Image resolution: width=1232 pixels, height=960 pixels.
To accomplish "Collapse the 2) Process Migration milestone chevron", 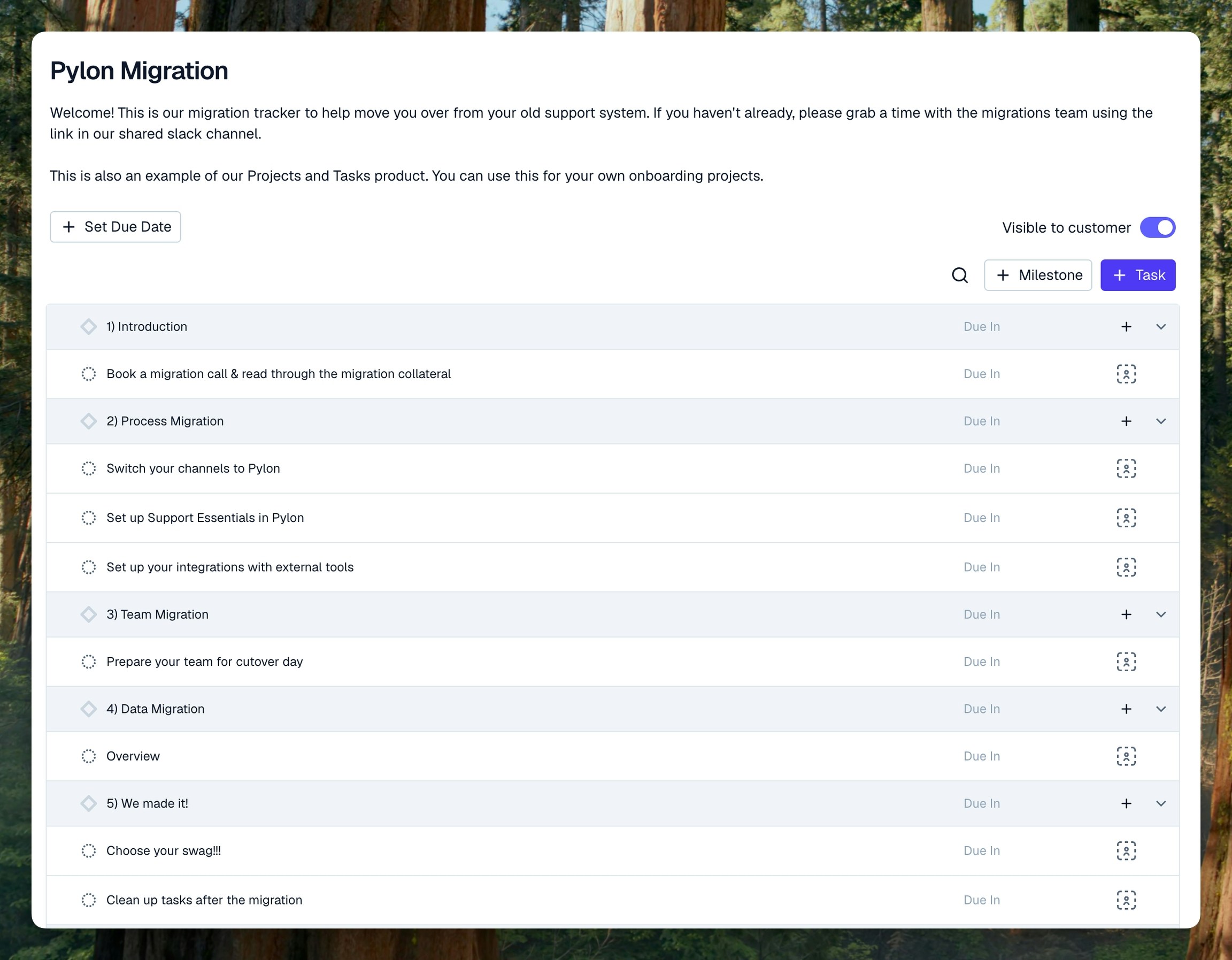I will (x=1161, y=421).
